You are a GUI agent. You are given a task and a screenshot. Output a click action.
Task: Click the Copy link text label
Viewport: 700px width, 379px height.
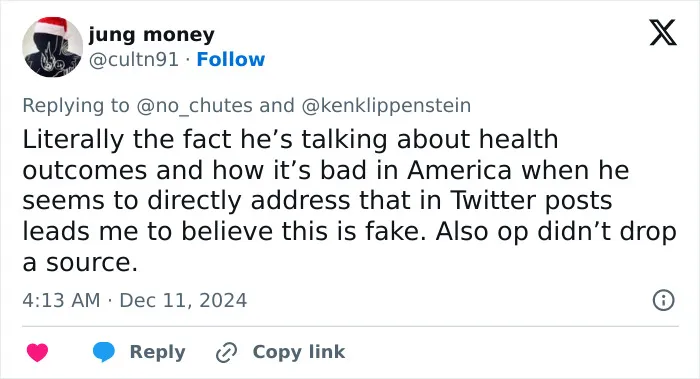click(299, 352)
